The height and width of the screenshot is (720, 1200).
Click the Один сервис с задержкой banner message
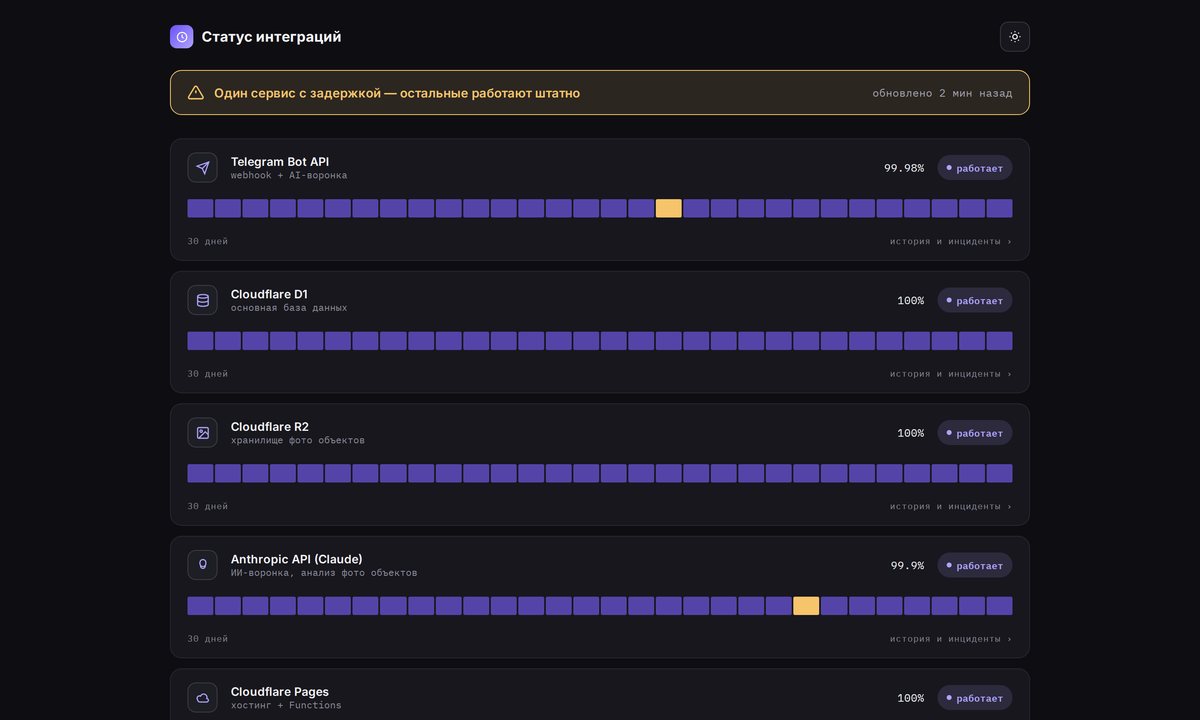(397, 93)
